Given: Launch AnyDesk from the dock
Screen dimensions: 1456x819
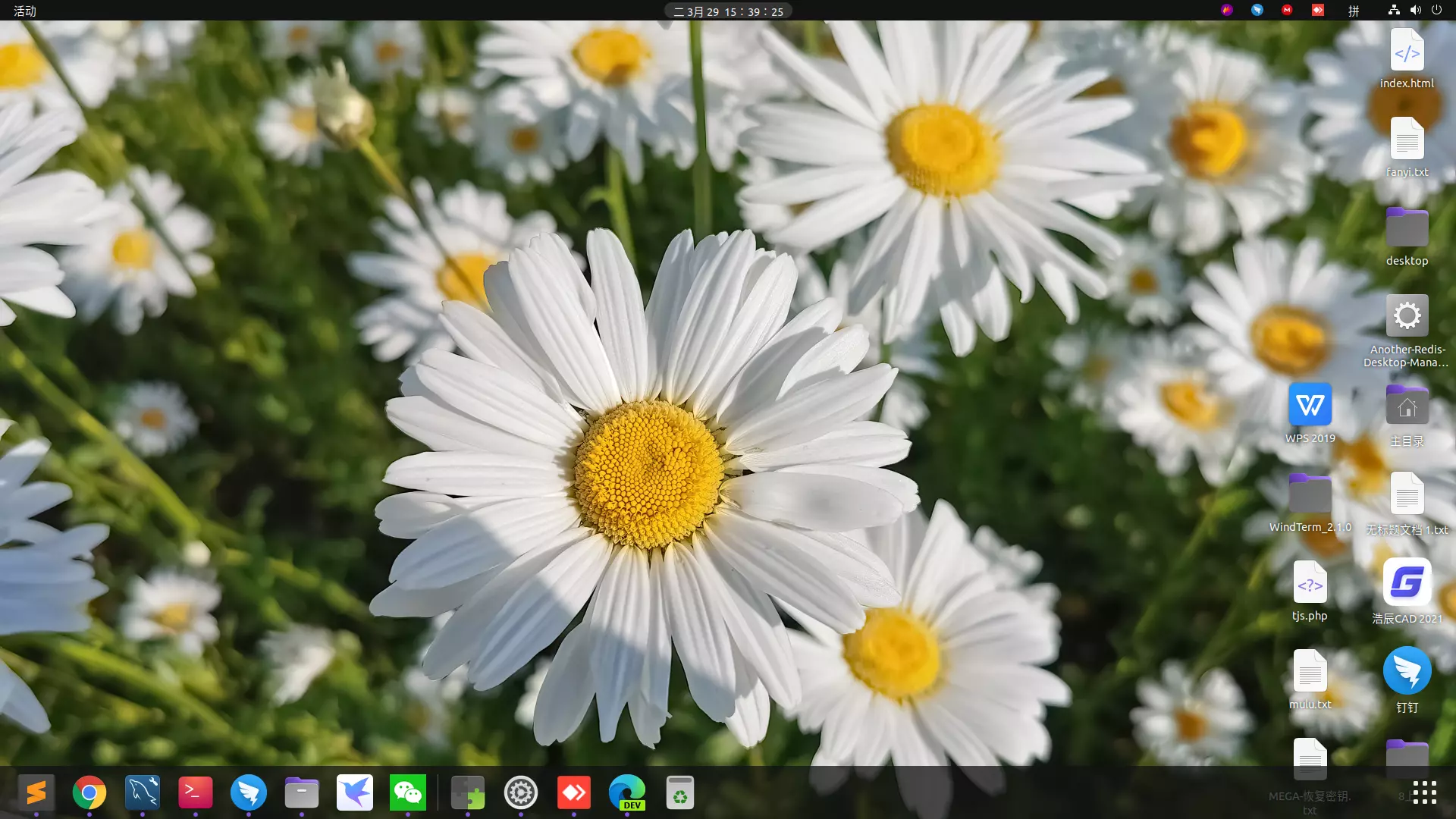Looking at the screenshot, I should coord(574,793).
